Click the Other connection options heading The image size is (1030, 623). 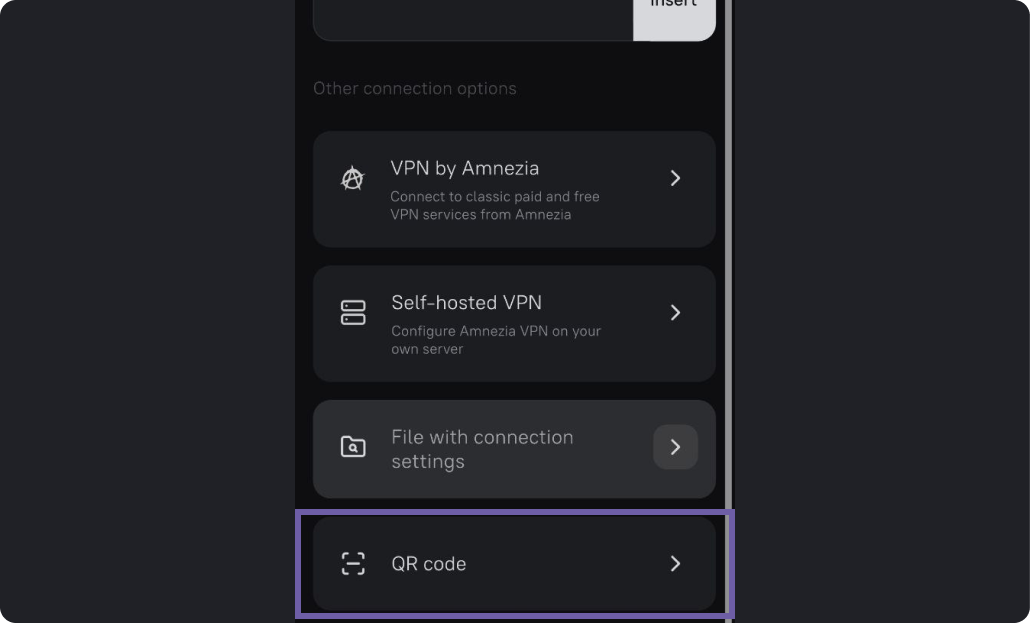click(414, 89)
